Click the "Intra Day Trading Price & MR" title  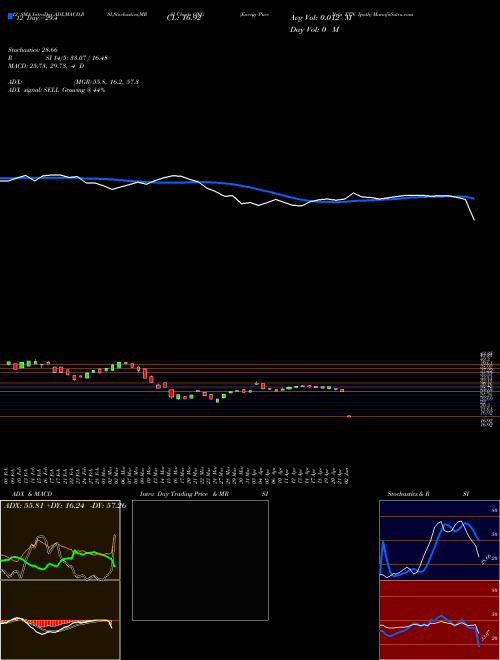pos(184,494)
